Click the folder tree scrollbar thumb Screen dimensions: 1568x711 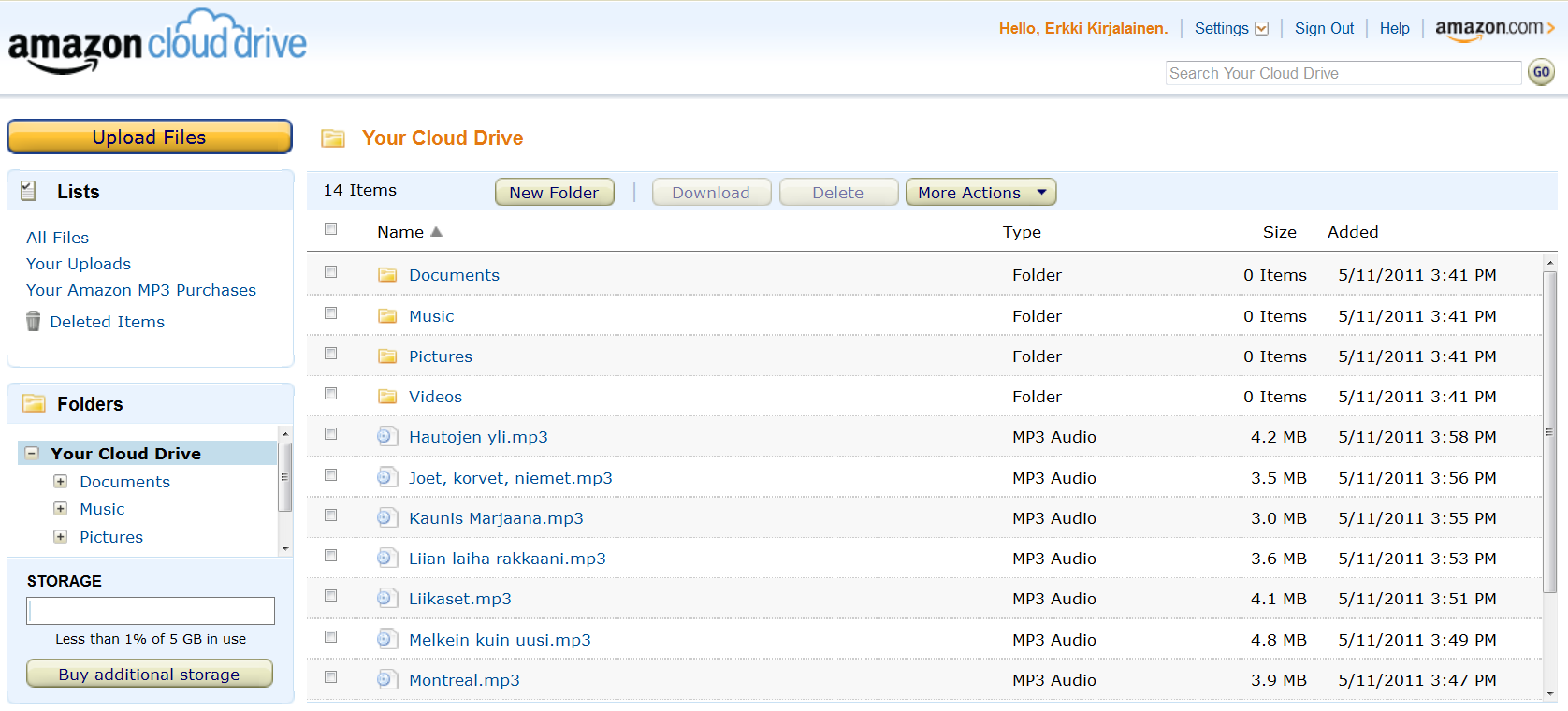[285, 477]
